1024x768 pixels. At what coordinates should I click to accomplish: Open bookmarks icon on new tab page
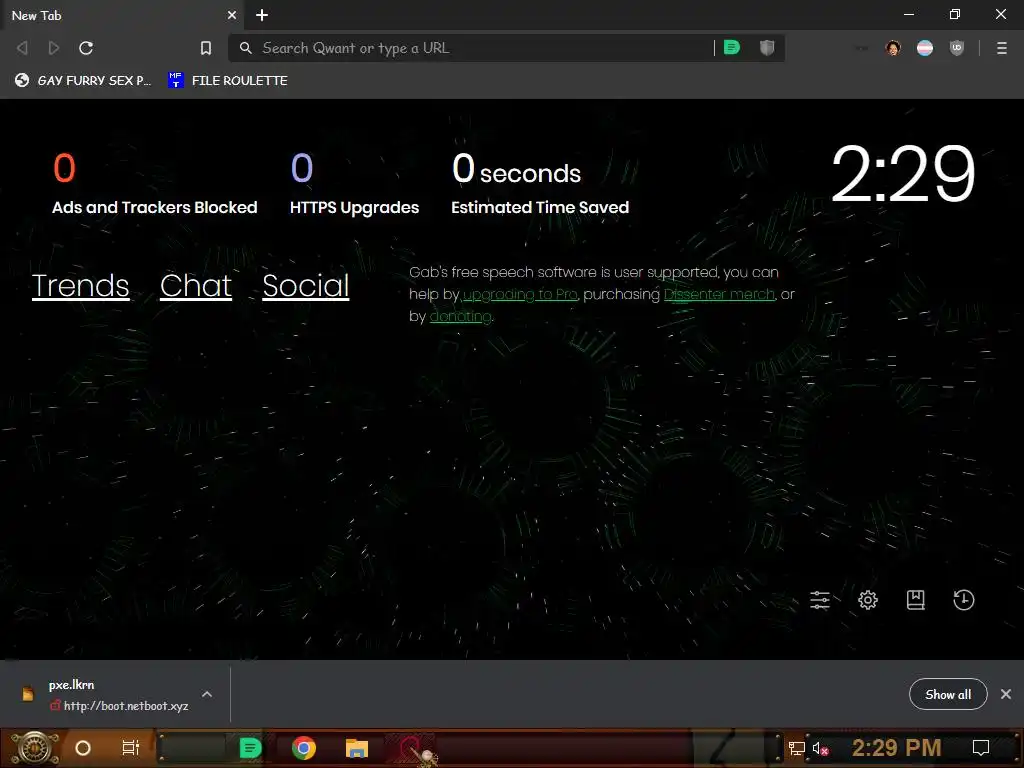[x=916, y=600]
